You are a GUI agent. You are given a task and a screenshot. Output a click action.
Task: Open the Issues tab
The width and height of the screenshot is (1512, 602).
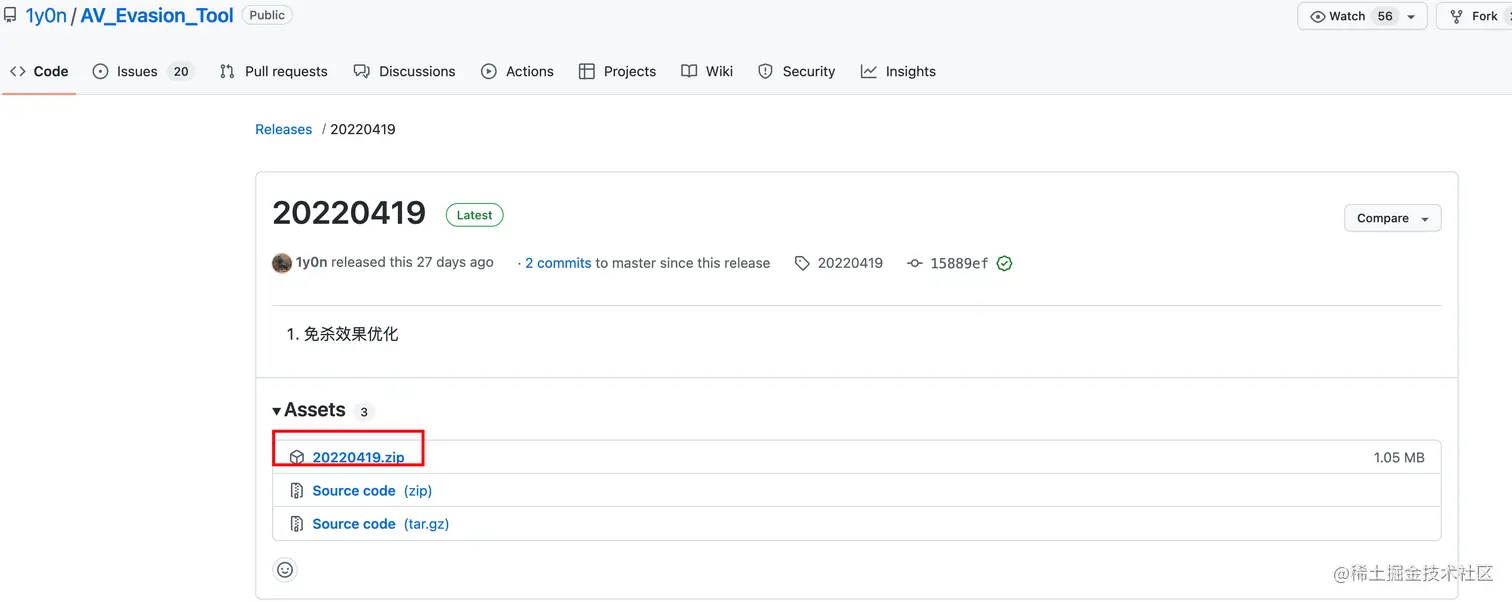(x=141, y=71)
